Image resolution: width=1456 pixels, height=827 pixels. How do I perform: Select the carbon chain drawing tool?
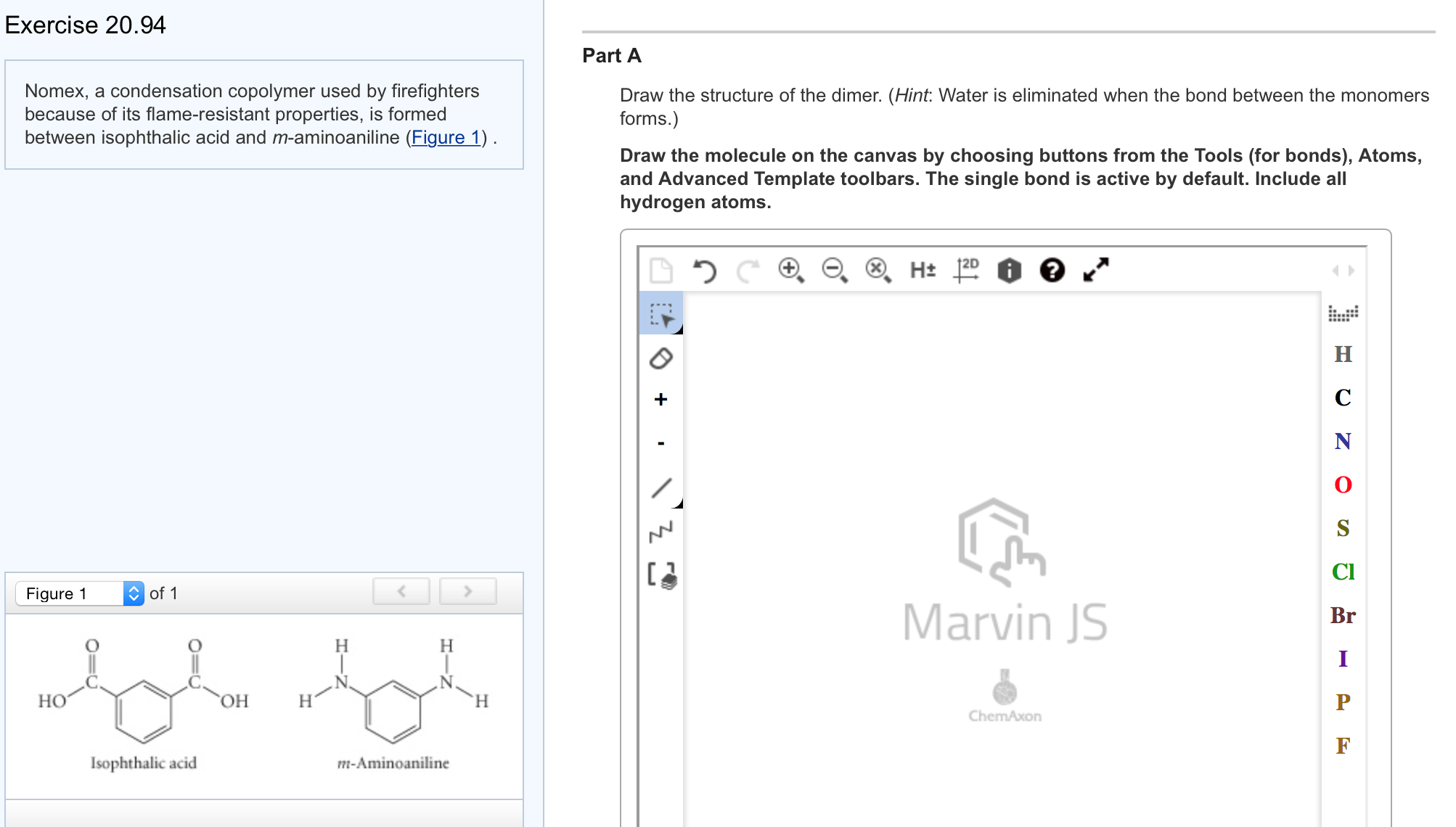point(660,532)
